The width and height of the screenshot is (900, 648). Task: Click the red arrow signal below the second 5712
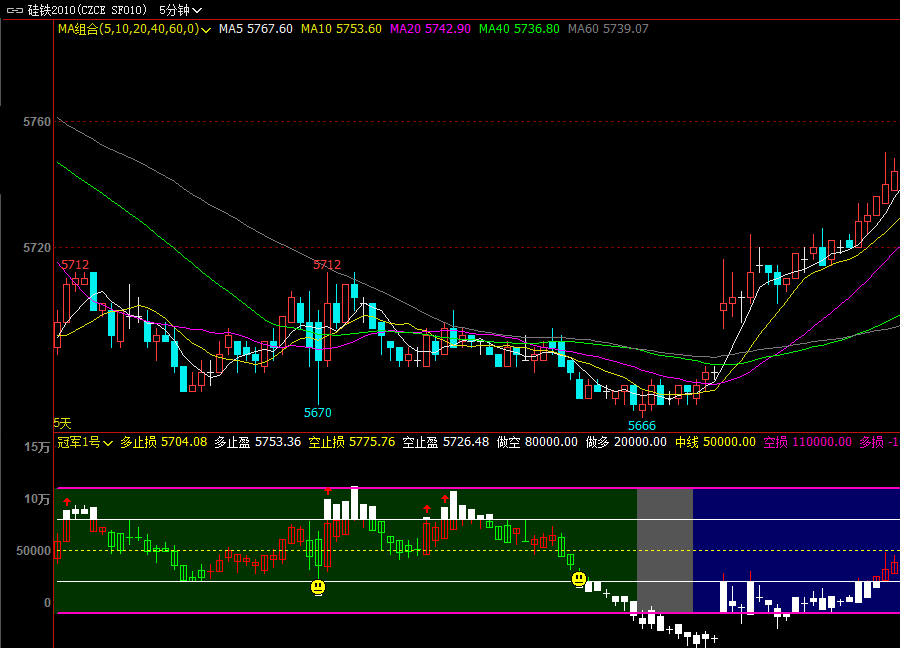coord(327,490)
